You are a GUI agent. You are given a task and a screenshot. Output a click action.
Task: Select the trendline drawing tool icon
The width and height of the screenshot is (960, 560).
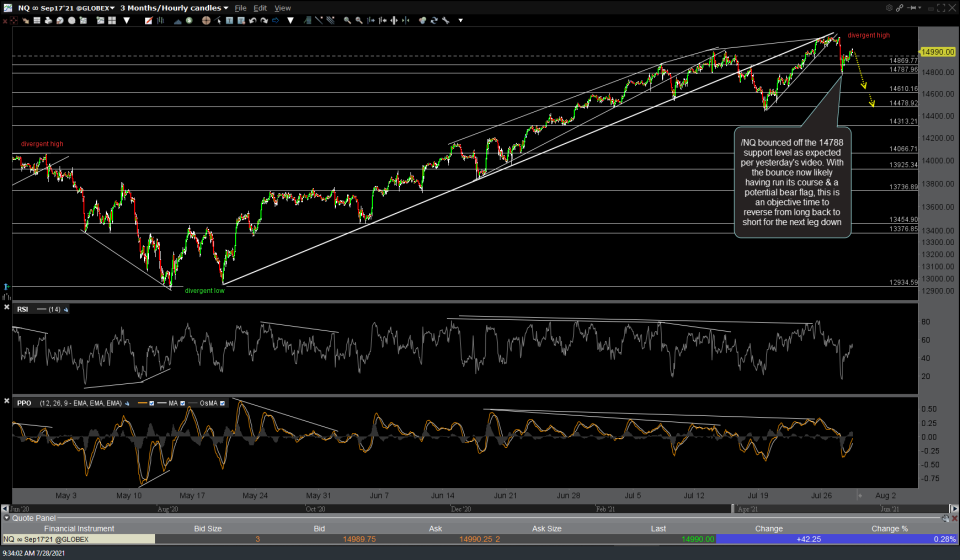pos(319,20)
